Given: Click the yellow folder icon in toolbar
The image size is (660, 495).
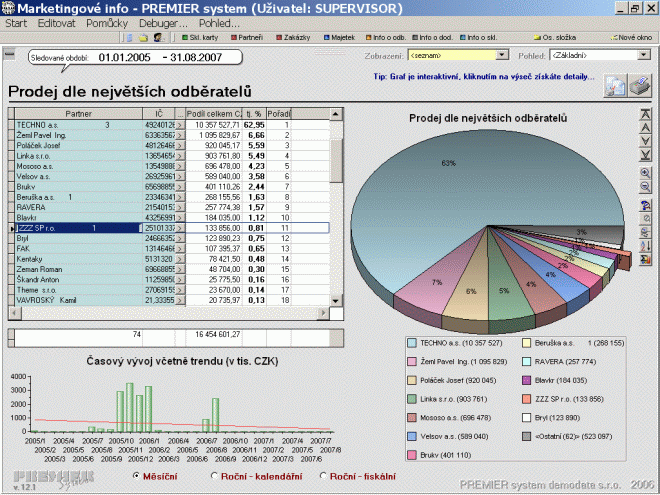Looking at the screenshot, I should click(144, 37).
